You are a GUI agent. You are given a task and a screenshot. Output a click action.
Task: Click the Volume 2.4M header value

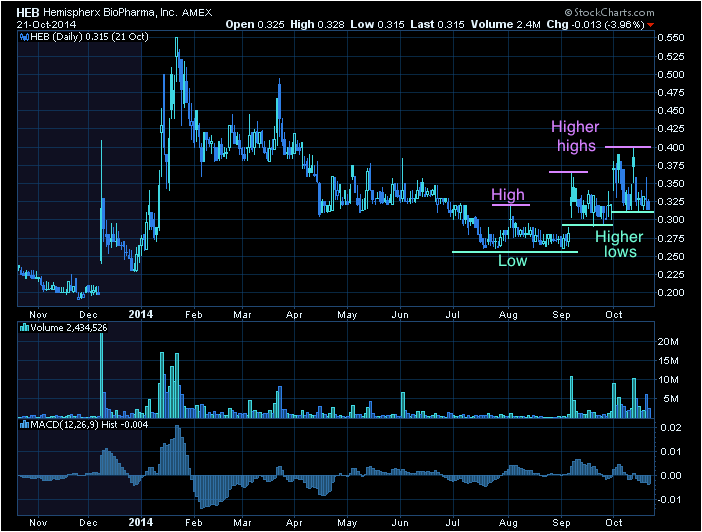point(506,25)
